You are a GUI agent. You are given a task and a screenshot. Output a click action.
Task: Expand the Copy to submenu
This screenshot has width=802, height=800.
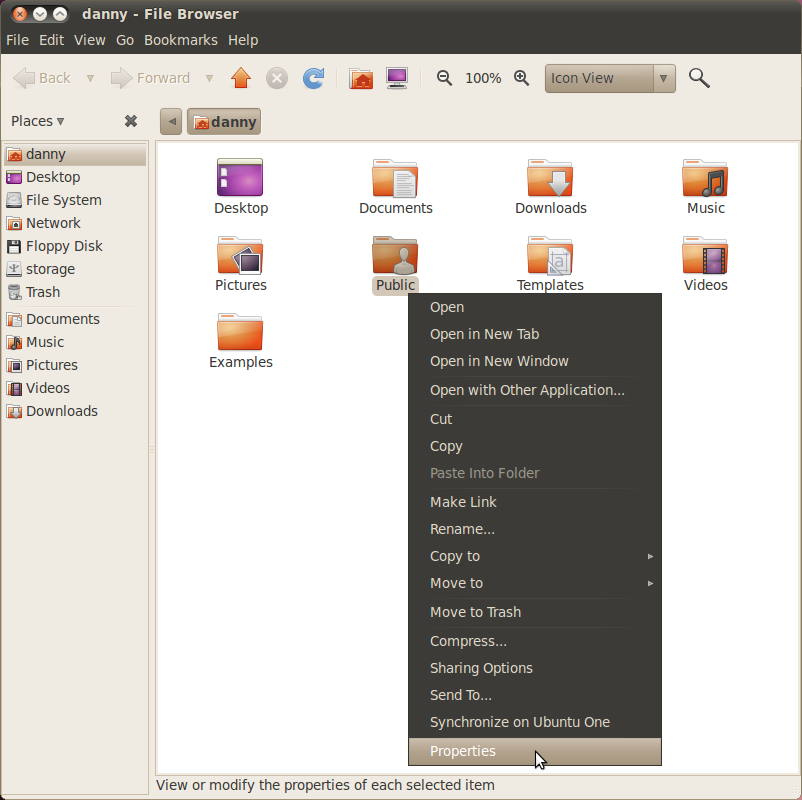point(535,556)
